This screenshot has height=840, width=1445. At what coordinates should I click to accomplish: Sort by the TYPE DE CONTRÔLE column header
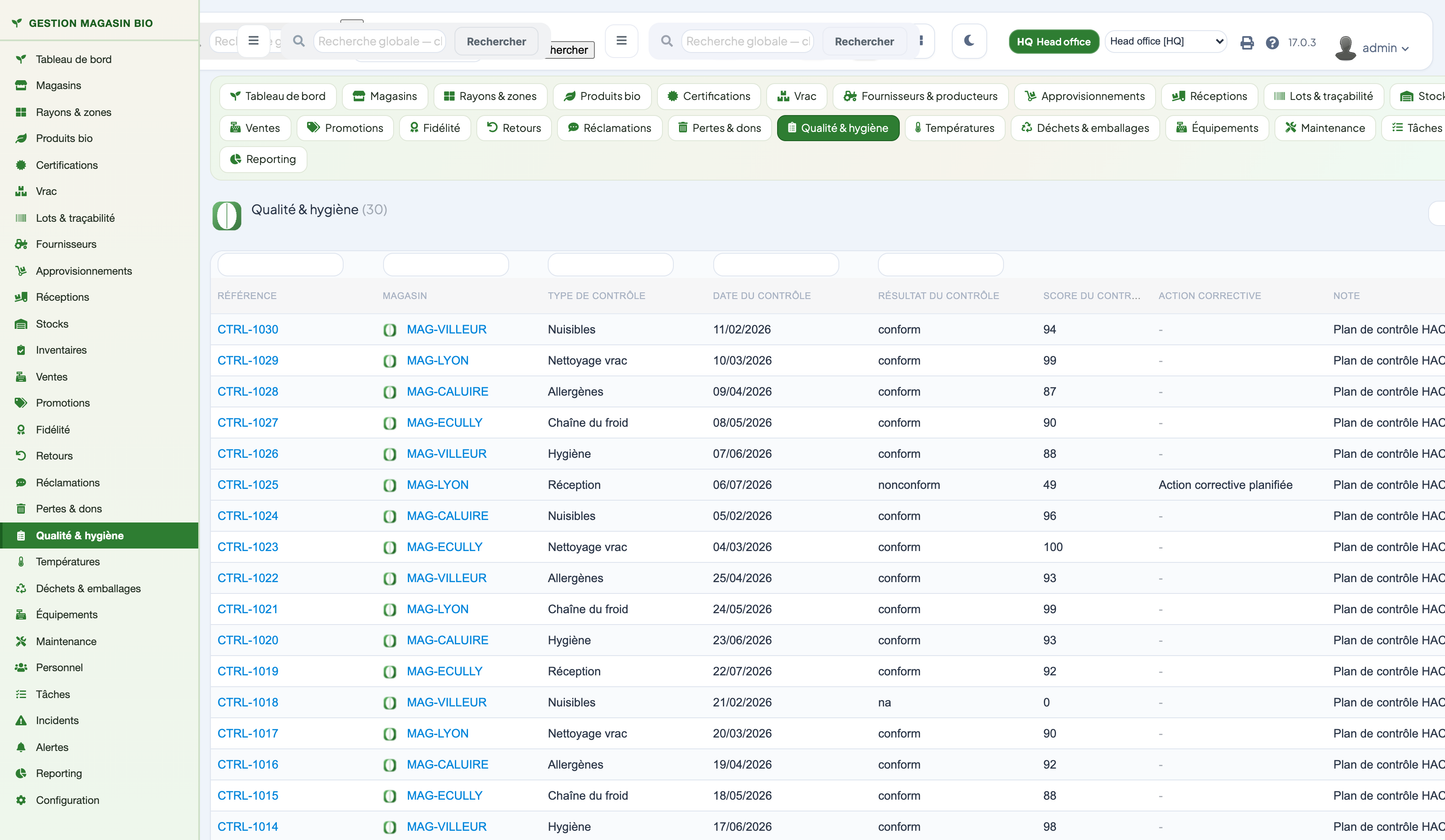596,296
